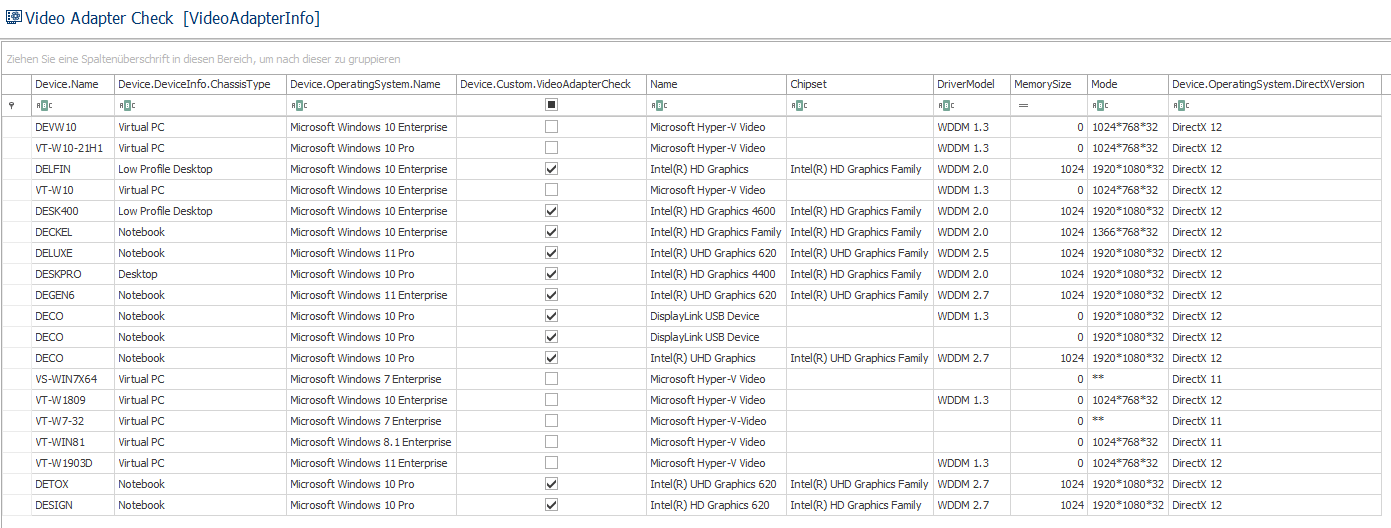Open filter operator icon in DirectXVersion column
1391x528 pixels.
1181,105
